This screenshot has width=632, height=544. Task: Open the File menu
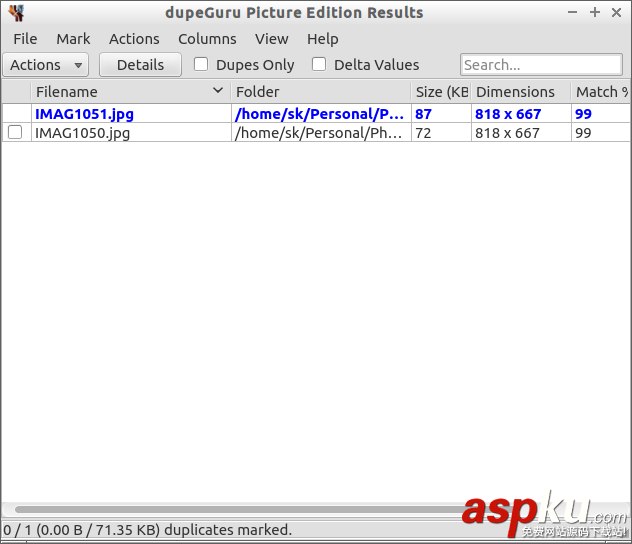point(25,39)
